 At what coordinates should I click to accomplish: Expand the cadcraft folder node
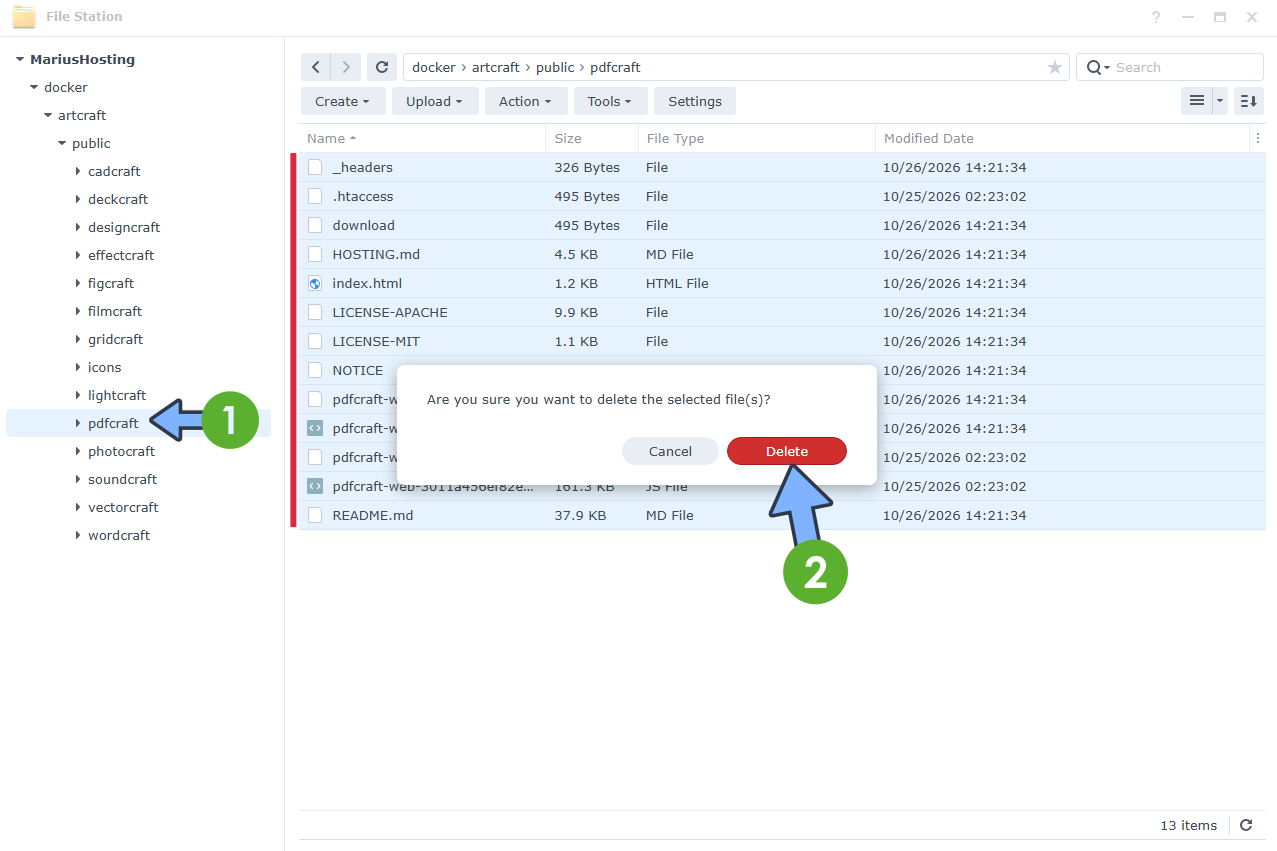(x=78, y=171)
